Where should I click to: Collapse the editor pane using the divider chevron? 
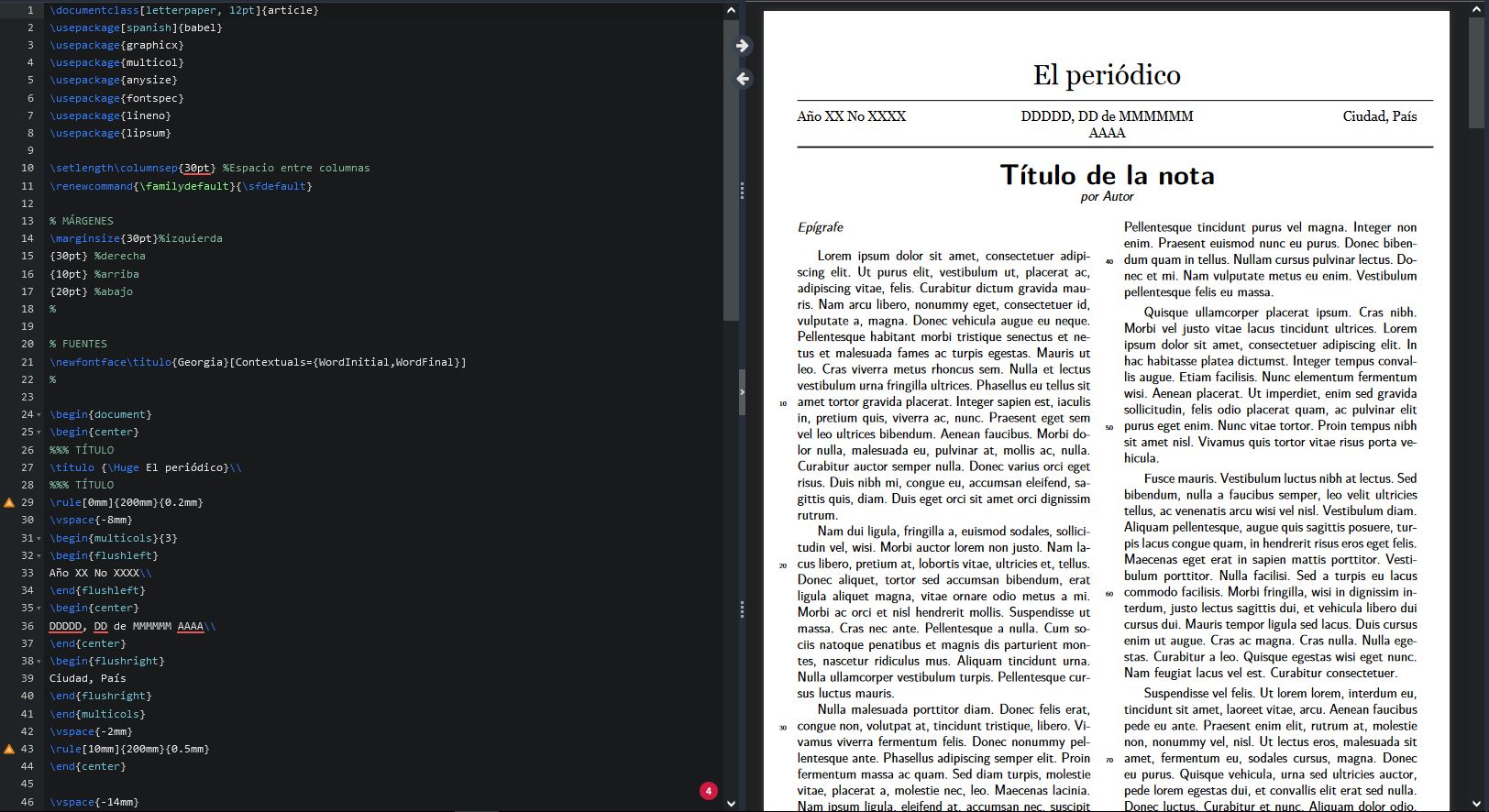[742, 391]
